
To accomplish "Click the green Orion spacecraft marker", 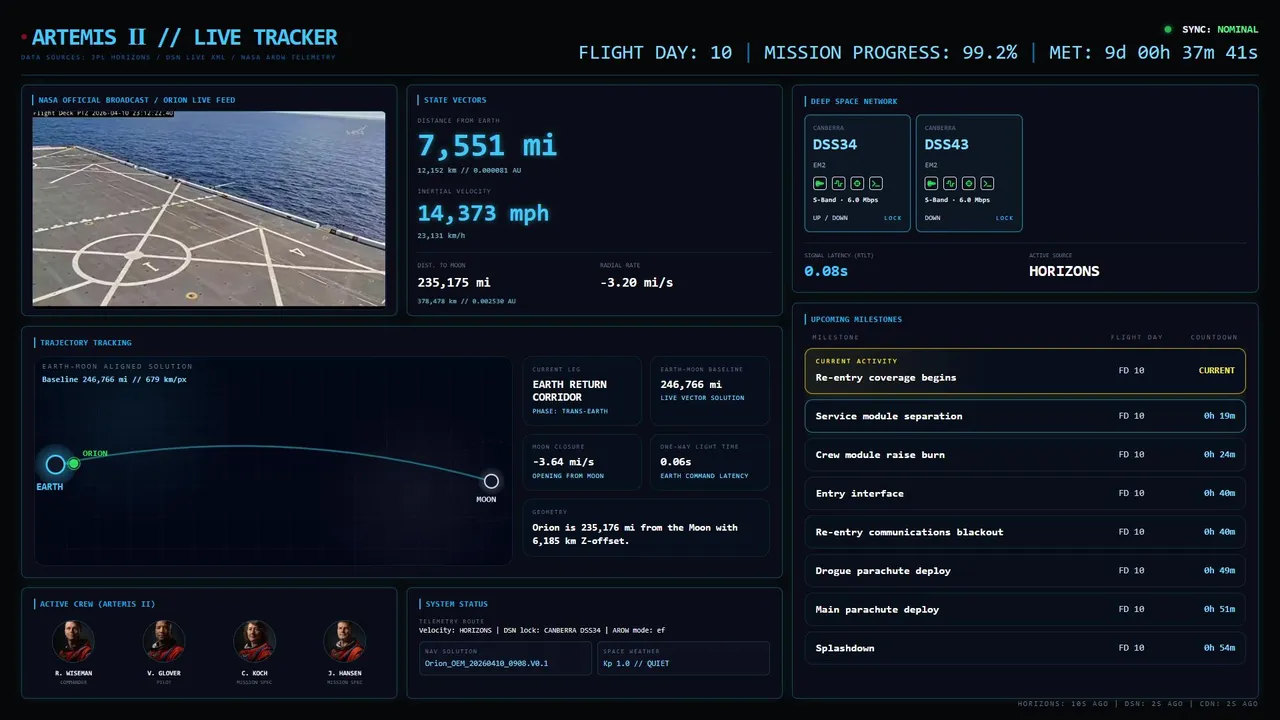I will [74, 464].
